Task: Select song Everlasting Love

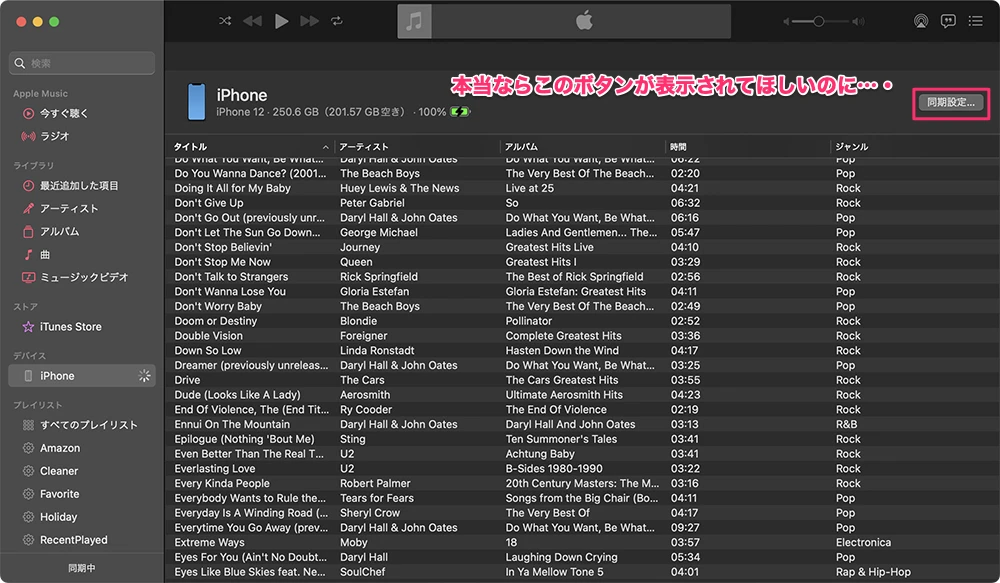Action: (x=214, y=468)
